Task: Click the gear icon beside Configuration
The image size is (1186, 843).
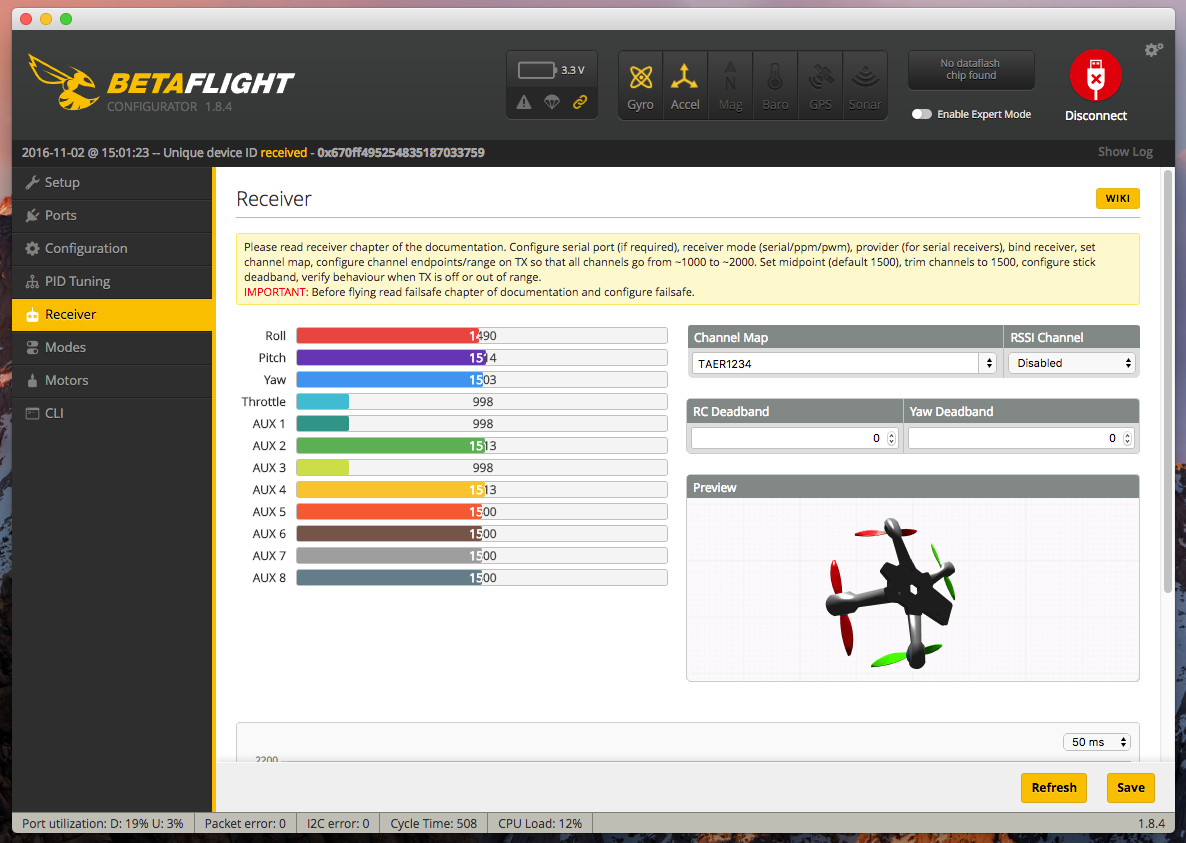Action: pyautogui.click(x=32, y=249)
